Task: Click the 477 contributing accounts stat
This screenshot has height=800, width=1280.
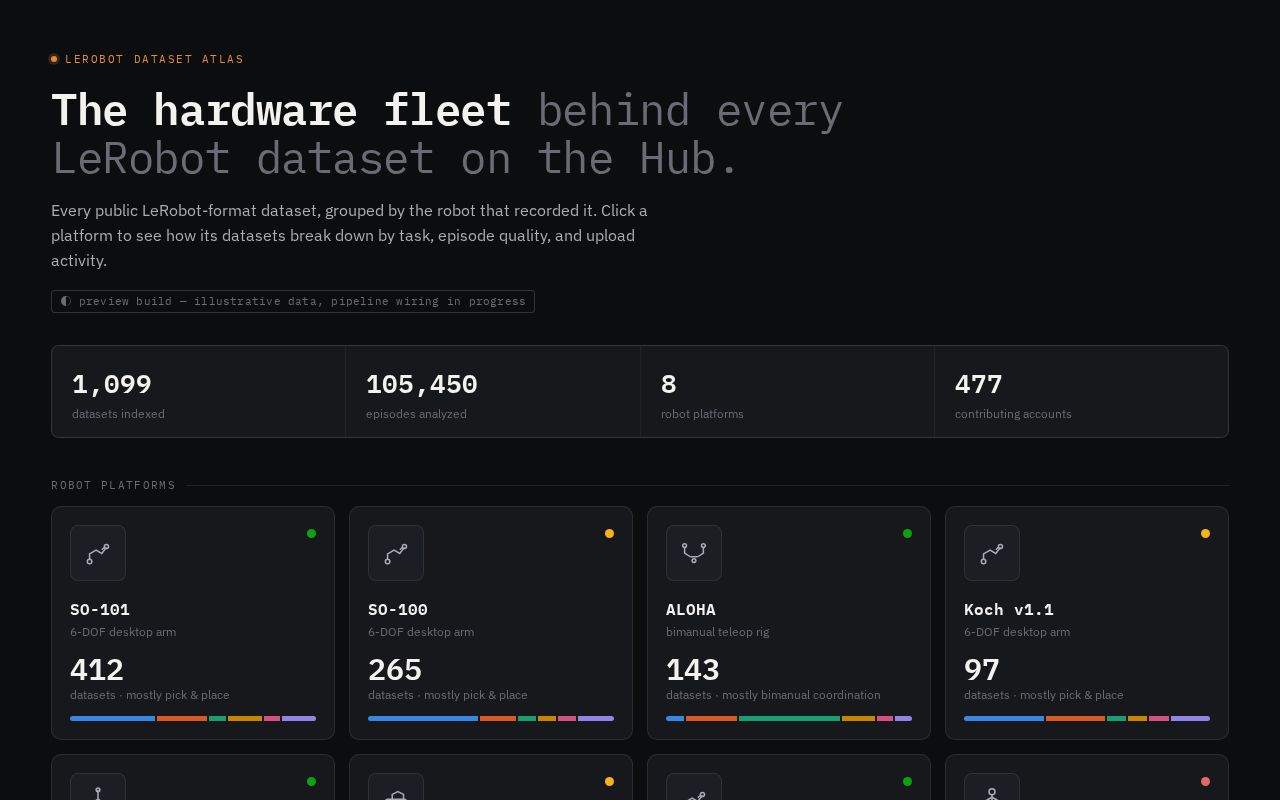Action: coord(1081,392)
